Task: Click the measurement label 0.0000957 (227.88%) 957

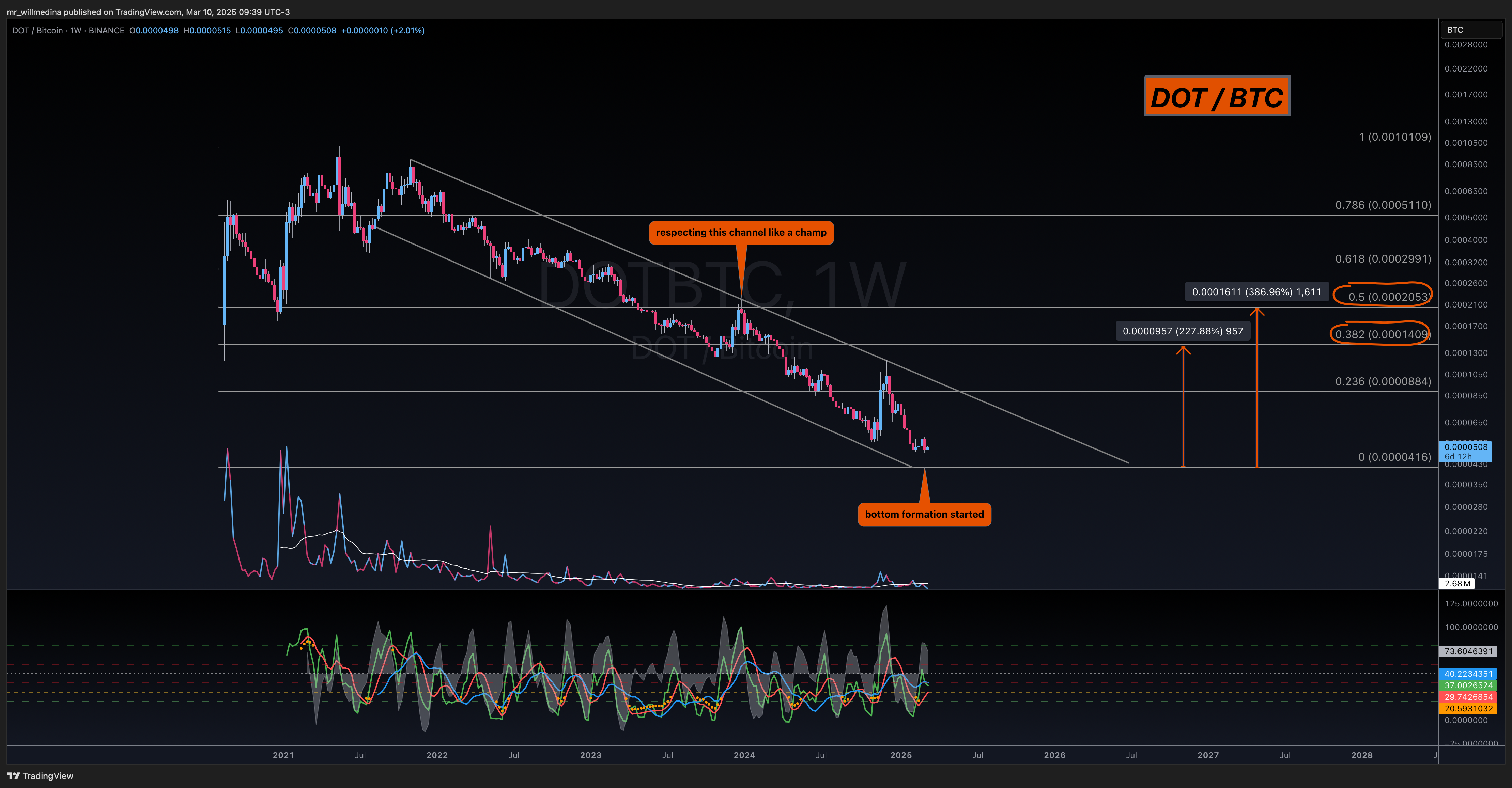Action: pos(1182,331)
